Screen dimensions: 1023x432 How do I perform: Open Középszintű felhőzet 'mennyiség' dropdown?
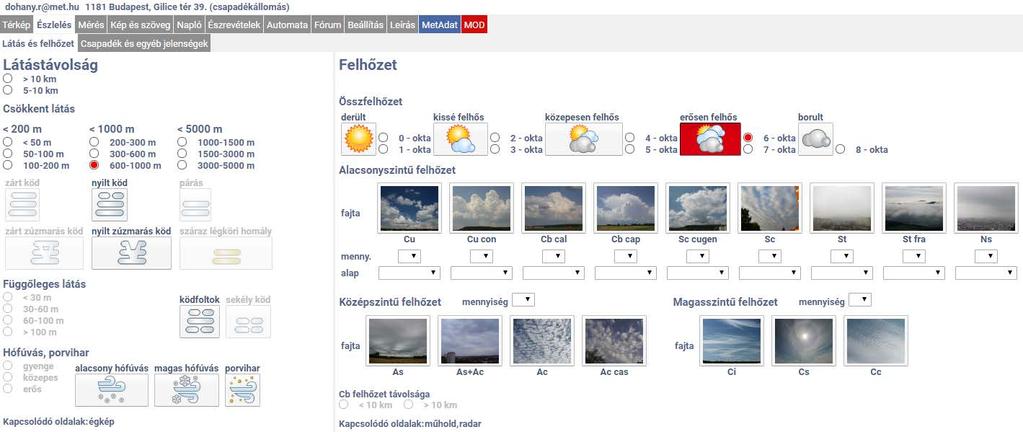click(x=524, y=300)
